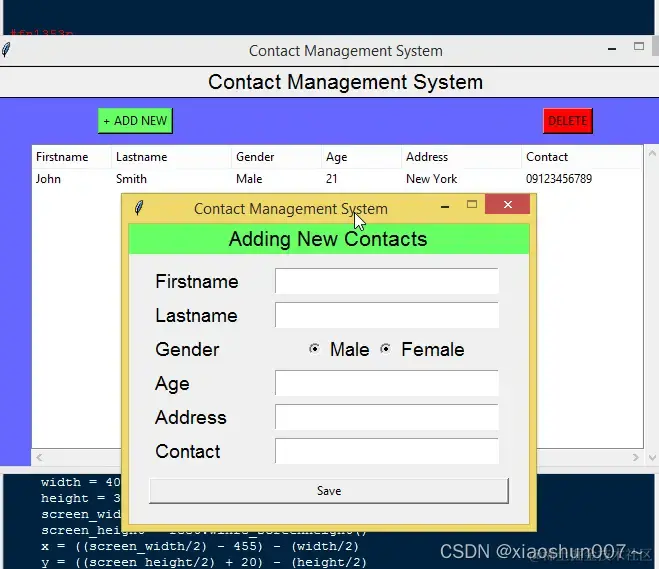Screen dimensions: 659x569
Task: Click the Gender column header
Action: click(x=277, y=157)
